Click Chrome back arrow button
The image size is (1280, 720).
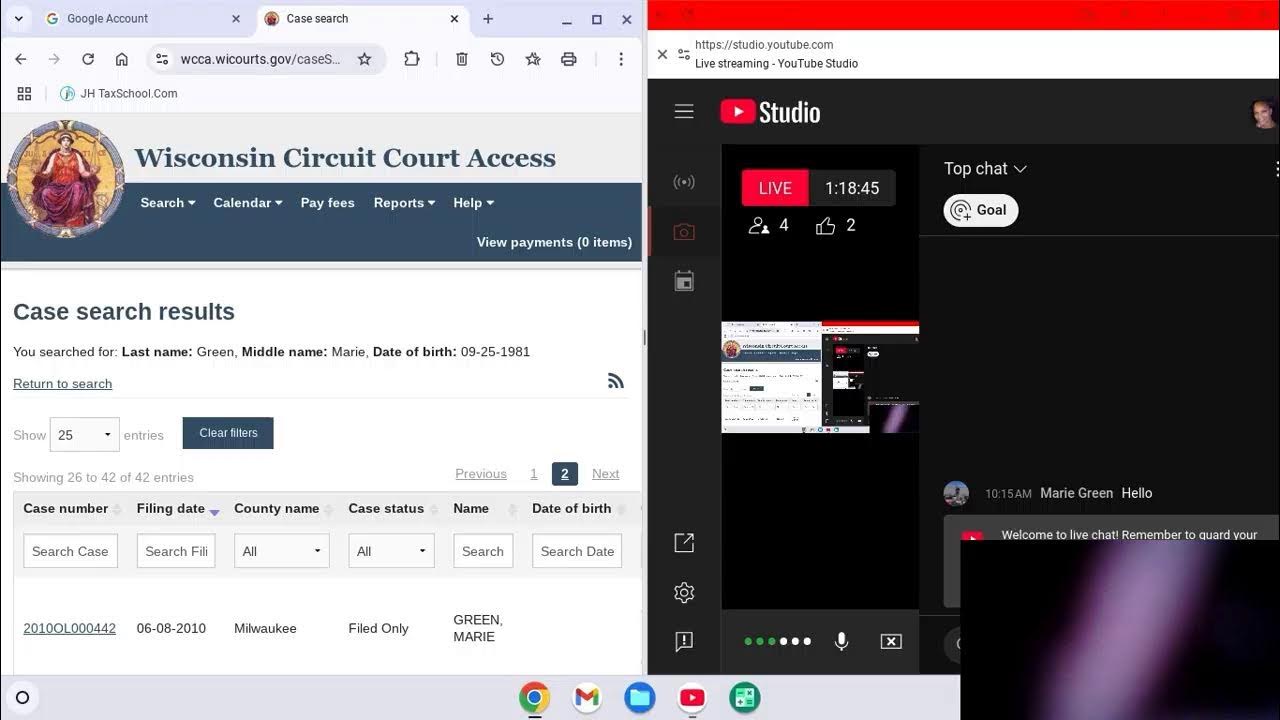(x=21, y=59)
